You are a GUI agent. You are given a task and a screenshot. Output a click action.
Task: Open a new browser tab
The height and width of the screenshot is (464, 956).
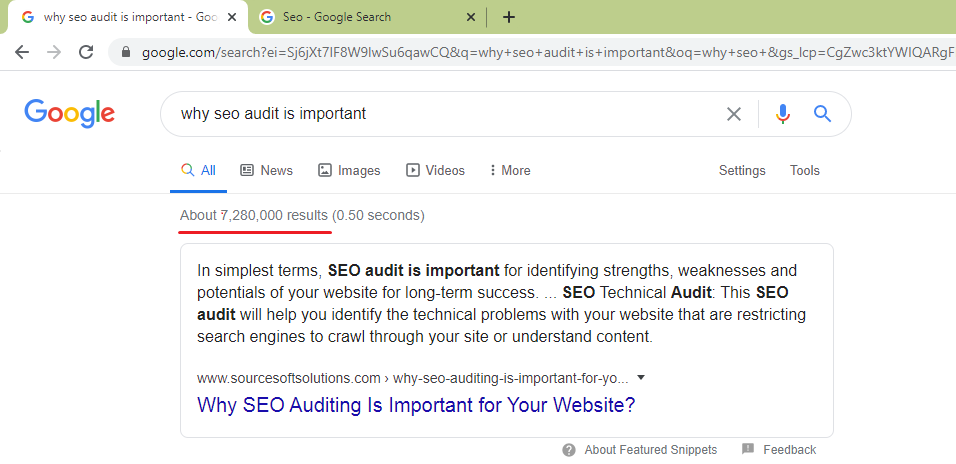coord(508,17)
